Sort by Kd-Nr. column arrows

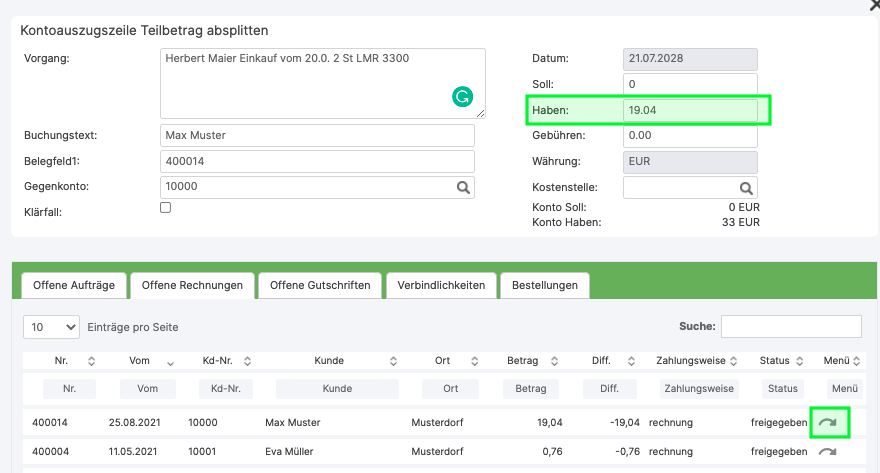pyautogui.click(x=247, y=361)
